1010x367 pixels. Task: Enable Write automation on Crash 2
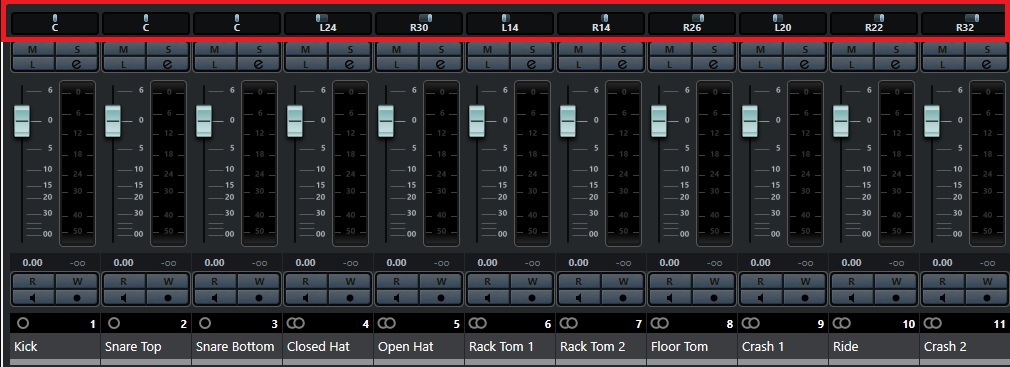coord(986,281)
